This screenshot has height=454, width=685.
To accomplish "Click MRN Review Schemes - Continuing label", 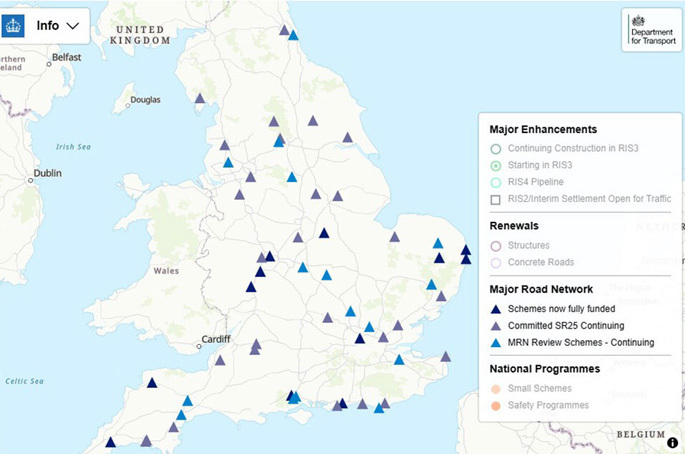I will click(581, 343).
